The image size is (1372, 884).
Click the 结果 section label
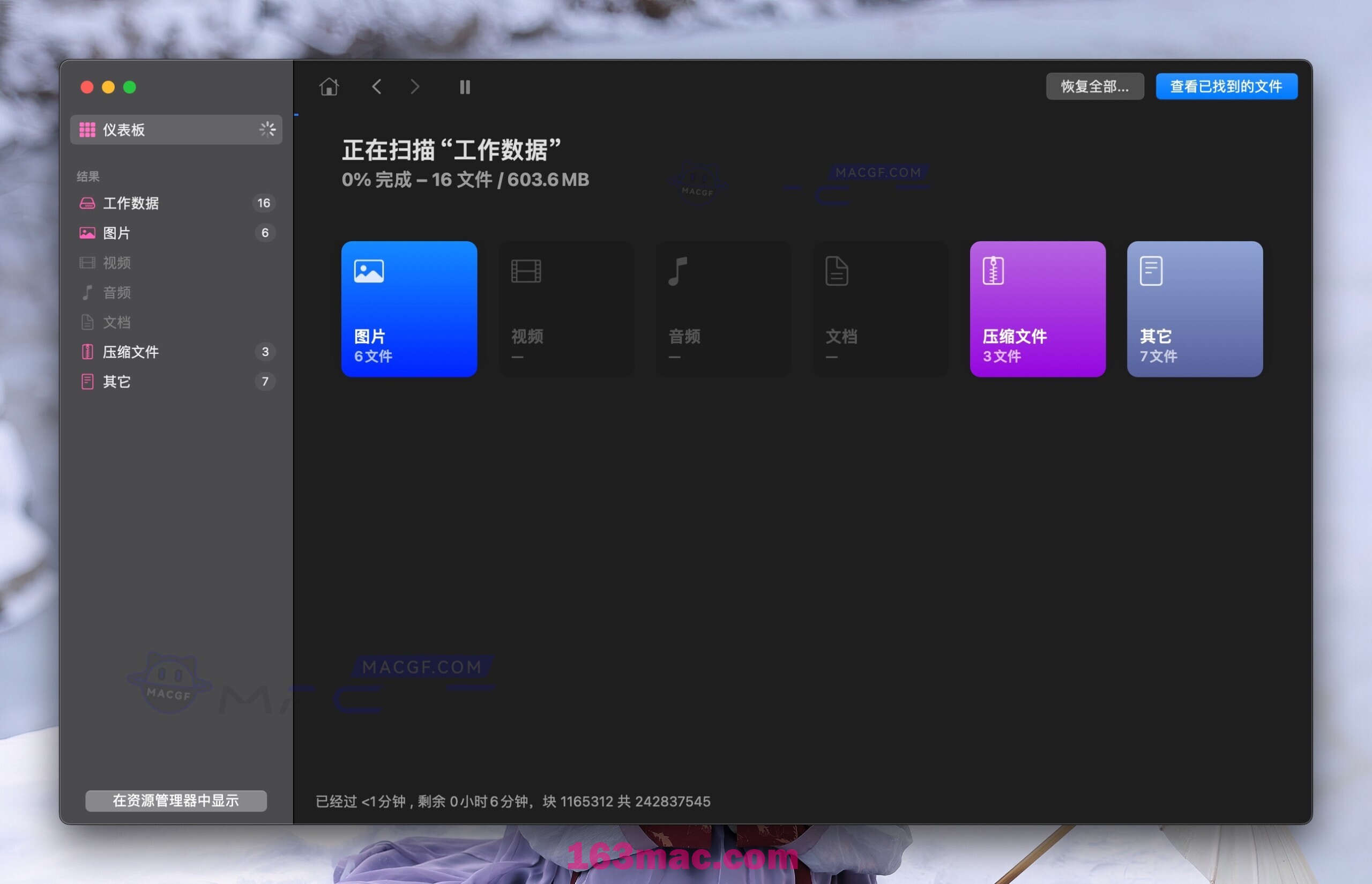tap(88, 177)
